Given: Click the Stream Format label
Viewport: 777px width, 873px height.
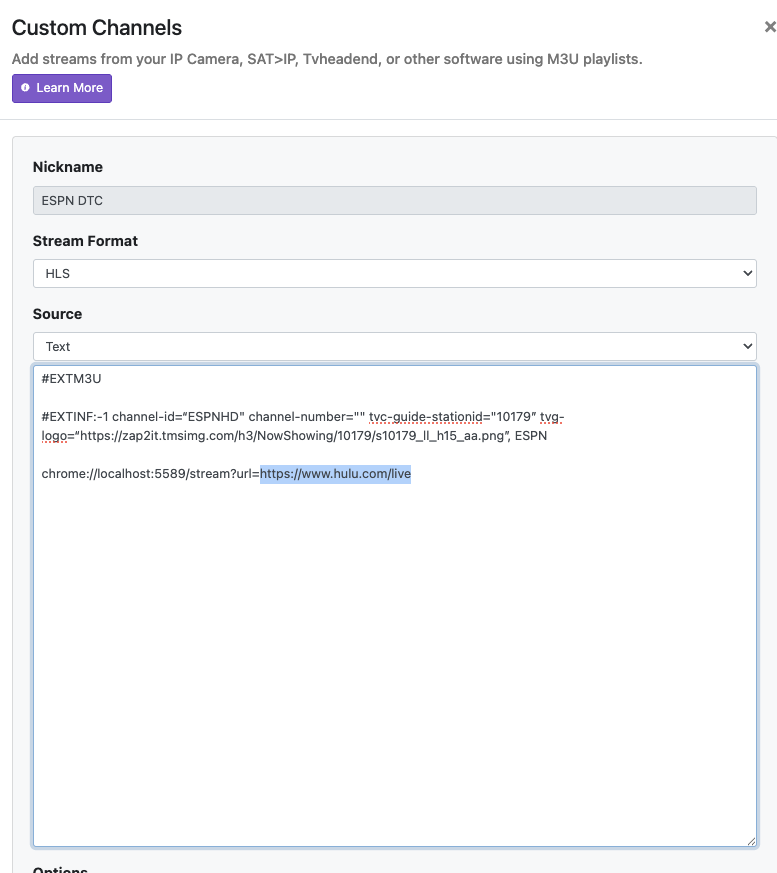Looking at the screenshot, I should 85,241.
